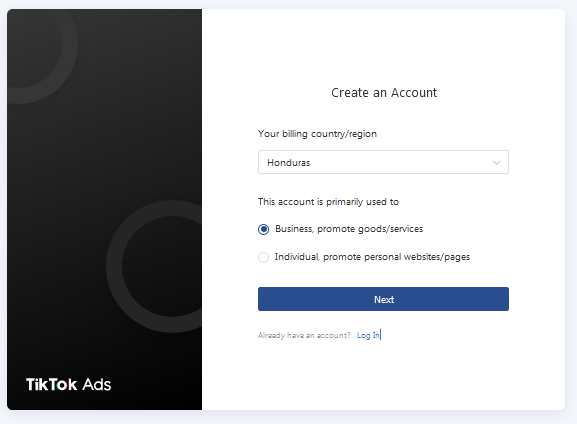The image size is (577, 424).
Task: Select the Business radio button
Action: [x=263, y=229]
